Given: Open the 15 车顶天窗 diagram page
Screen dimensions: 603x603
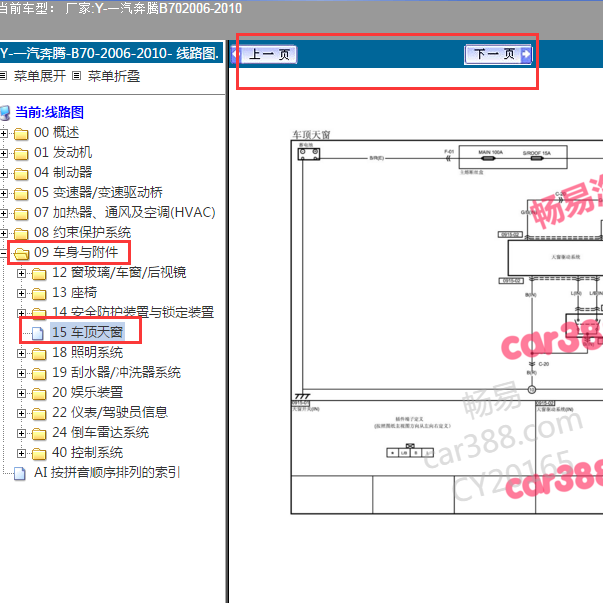Looking at the screenshot, I should pos(88,332).
